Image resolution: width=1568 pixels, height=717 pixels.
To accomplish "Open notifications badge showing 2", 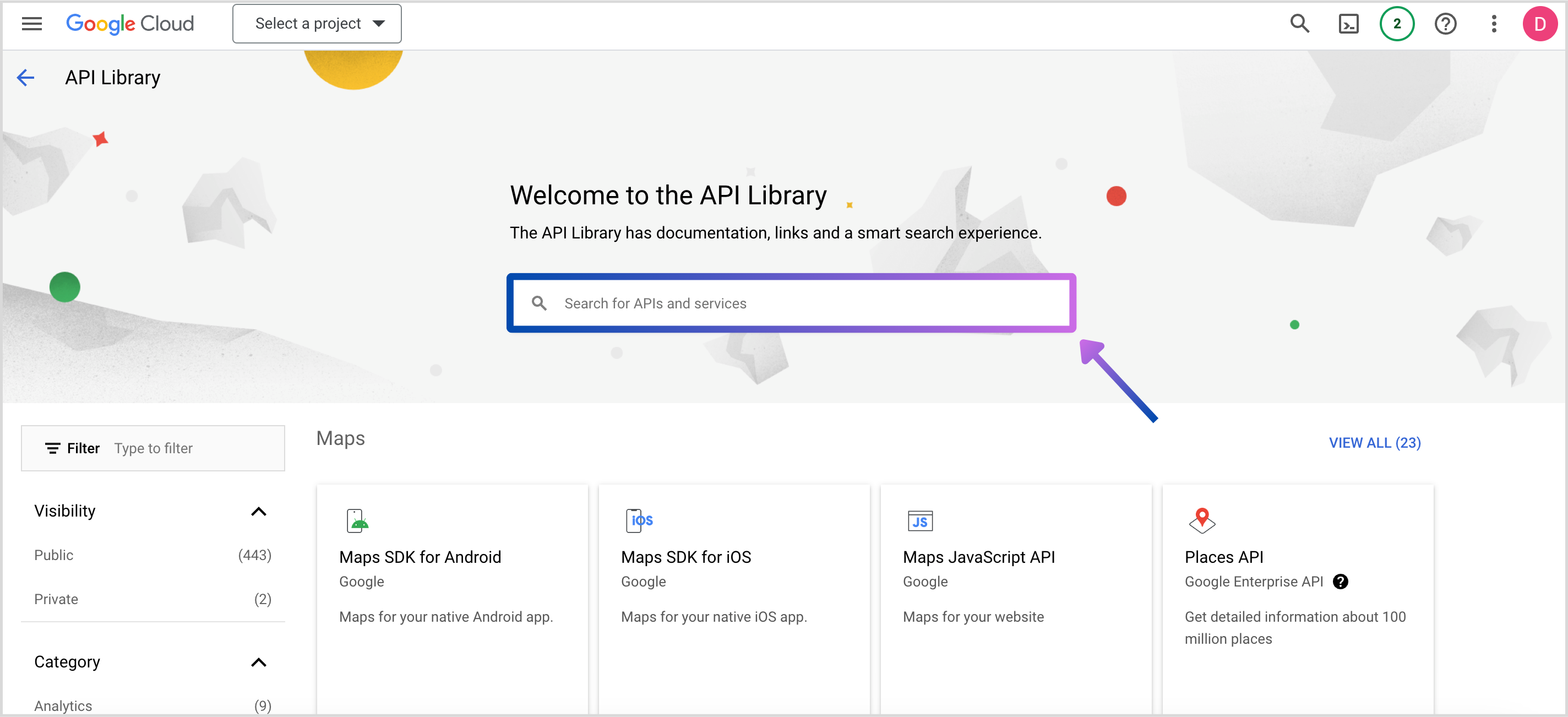I will [x=1396, y=24].
